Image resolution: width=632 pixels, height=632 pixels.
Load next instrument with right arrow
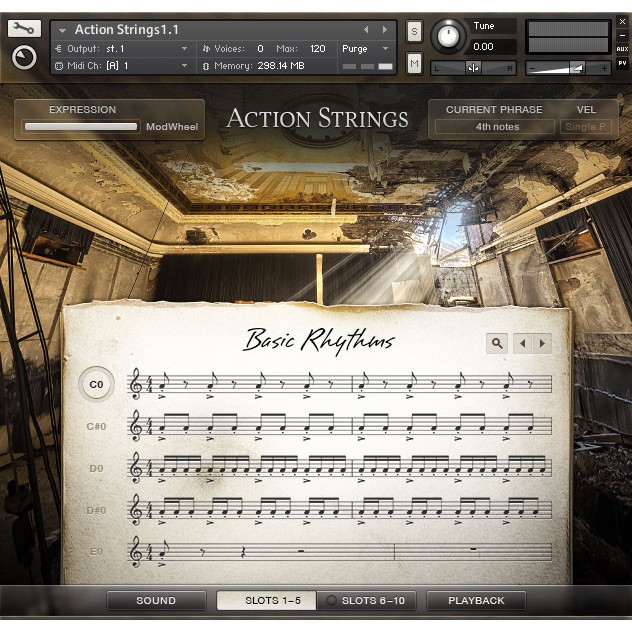tap(385, 29)
